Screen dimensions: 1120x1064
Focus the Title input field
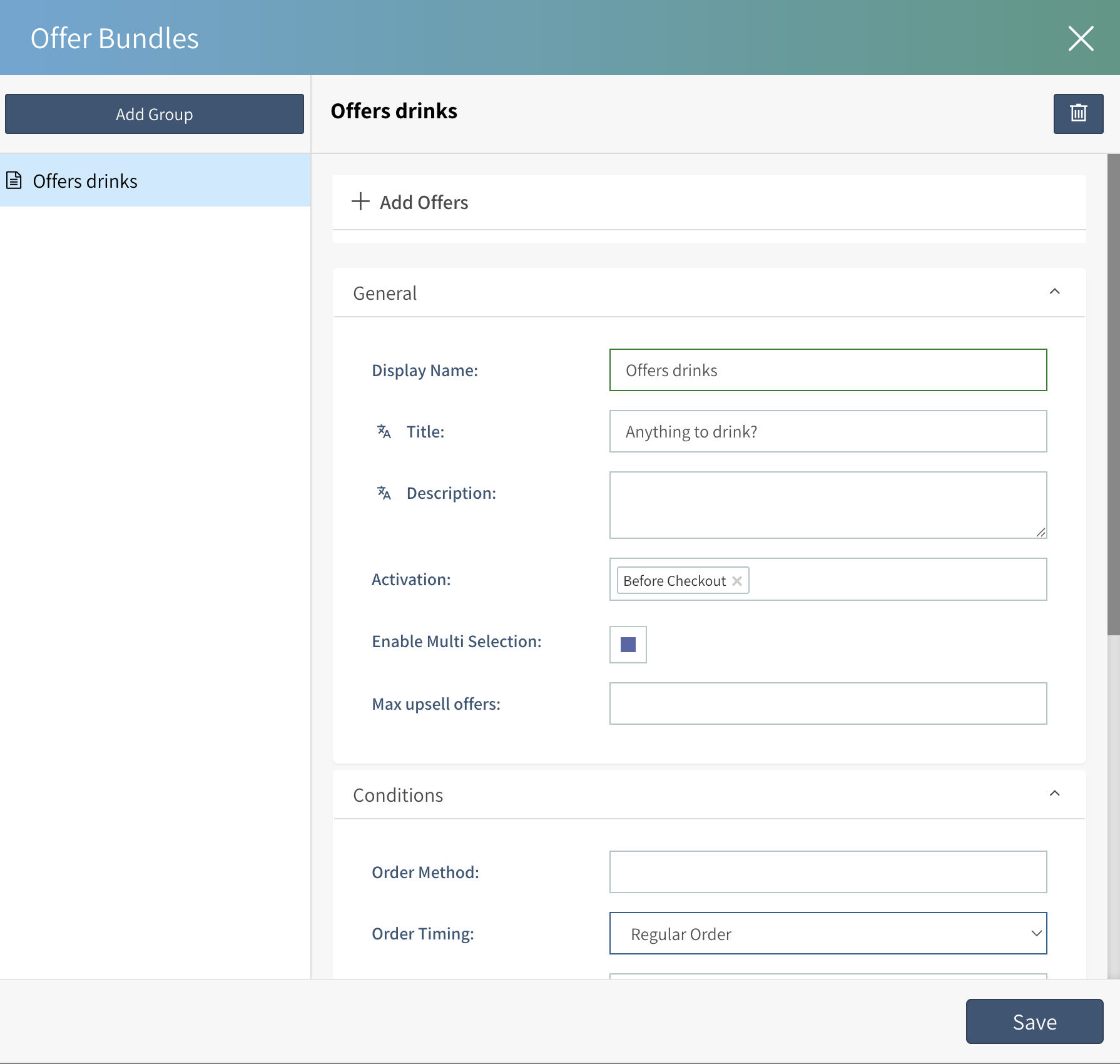(828, 431)
